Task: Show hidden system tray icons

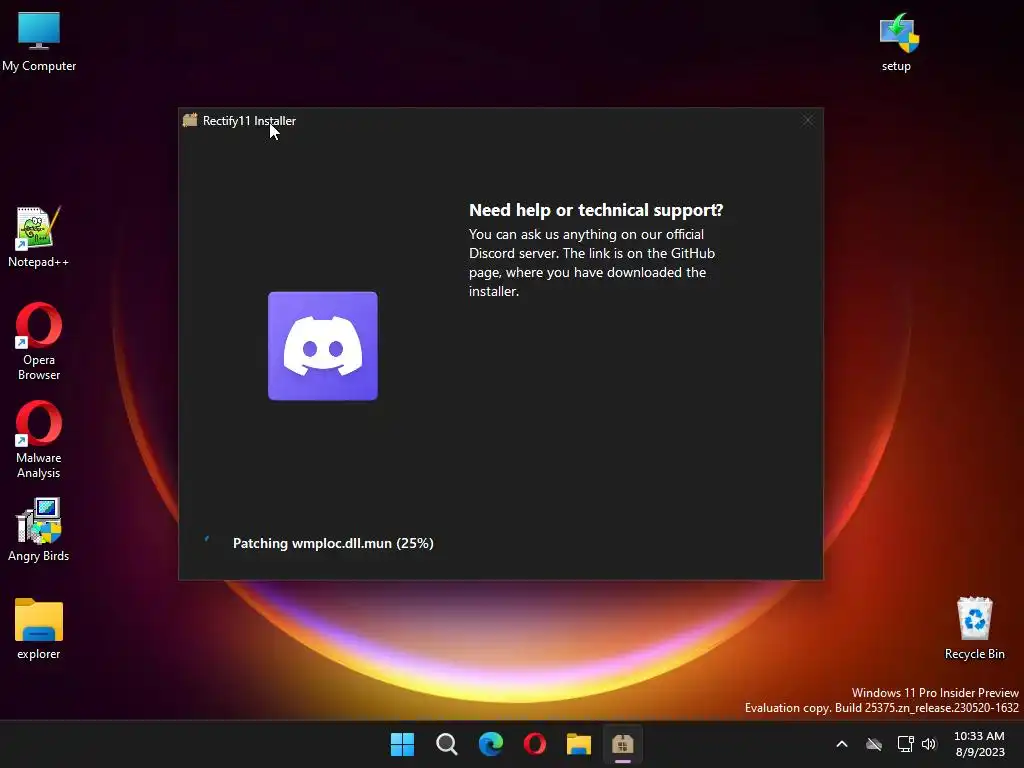Action: coord(842,744)
